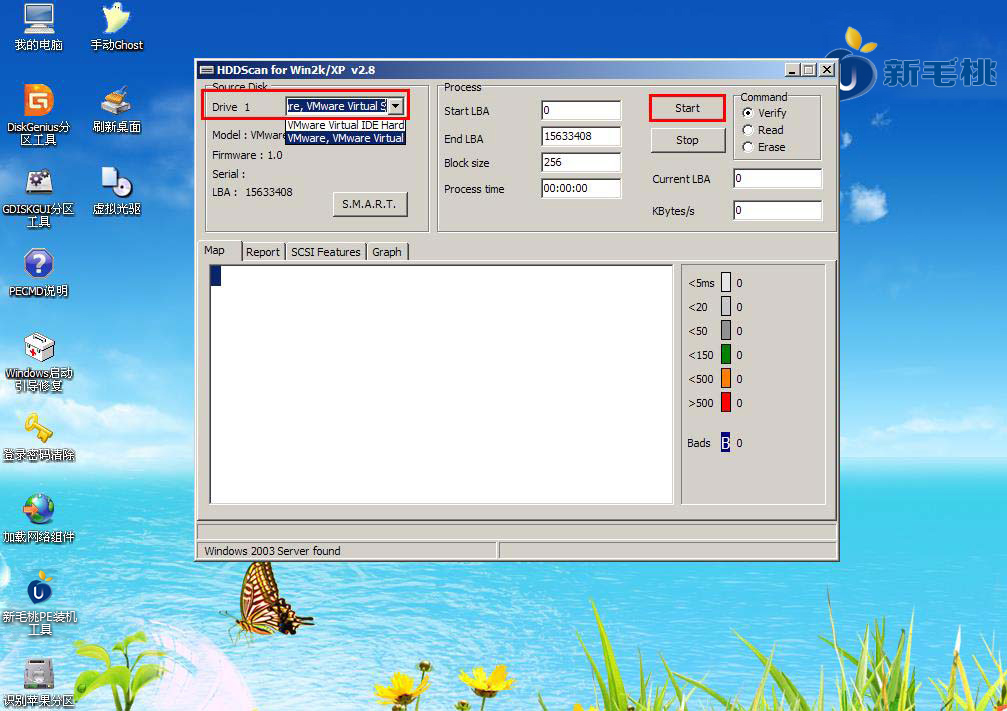The image size is (1007, 711).
Task: Open the PECMD说明 help icon
Action: 39,273
